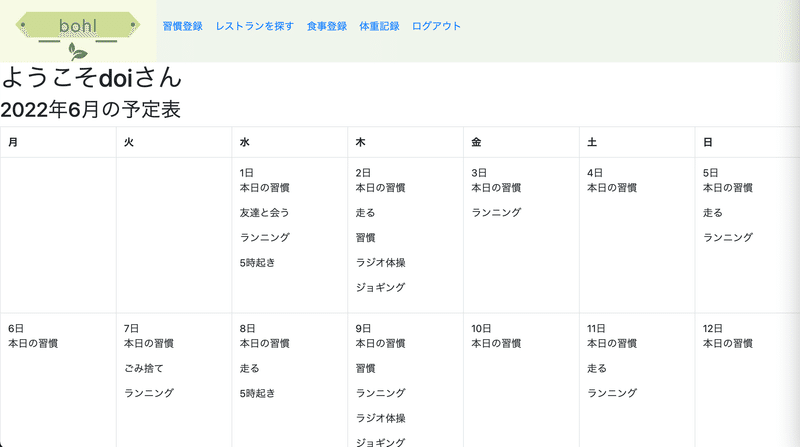Click the bohl logo

click(78, 31)
